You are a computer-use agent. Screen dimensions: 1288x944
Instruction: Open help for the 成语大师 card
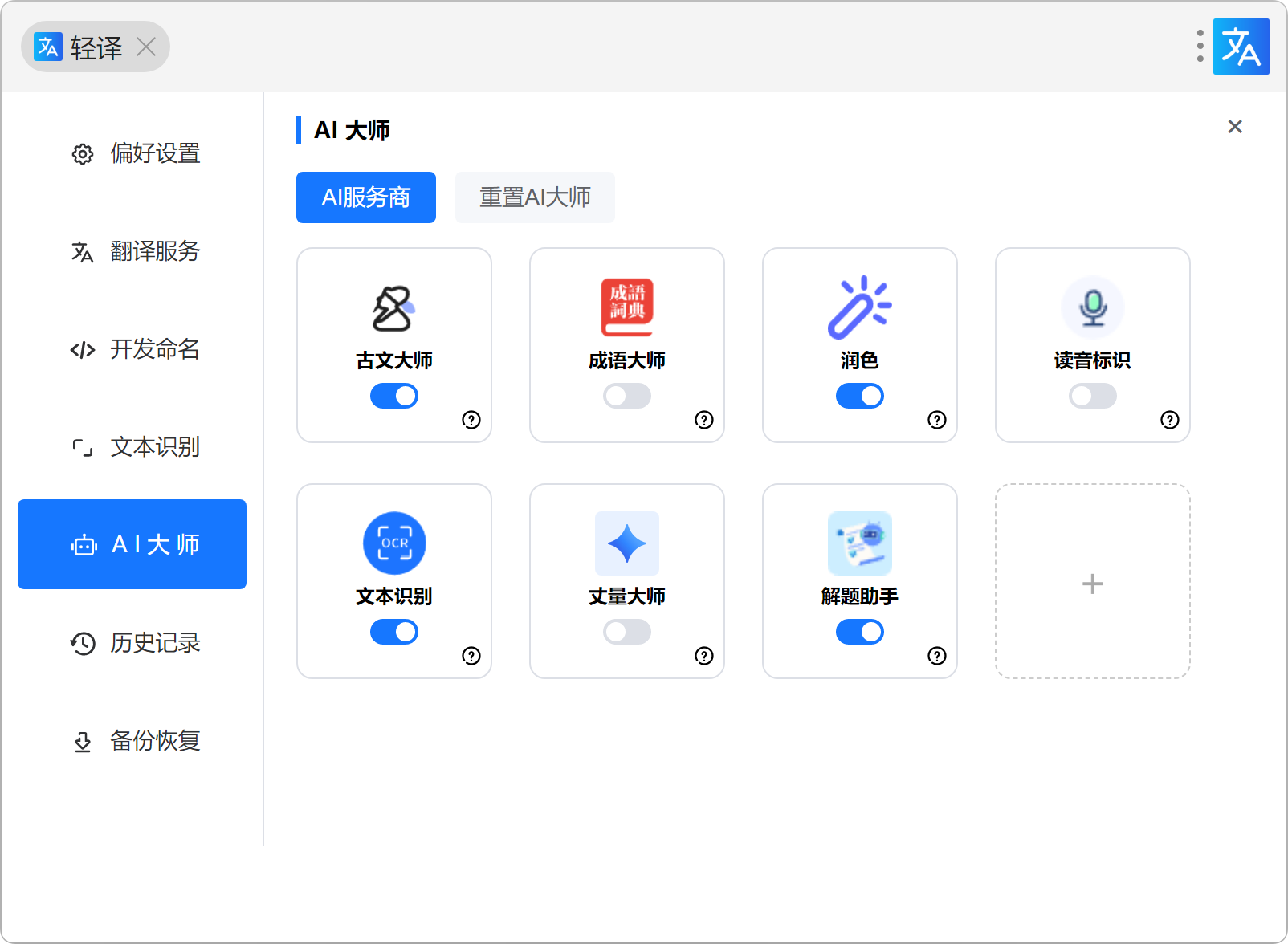click(x=704, y=420)
